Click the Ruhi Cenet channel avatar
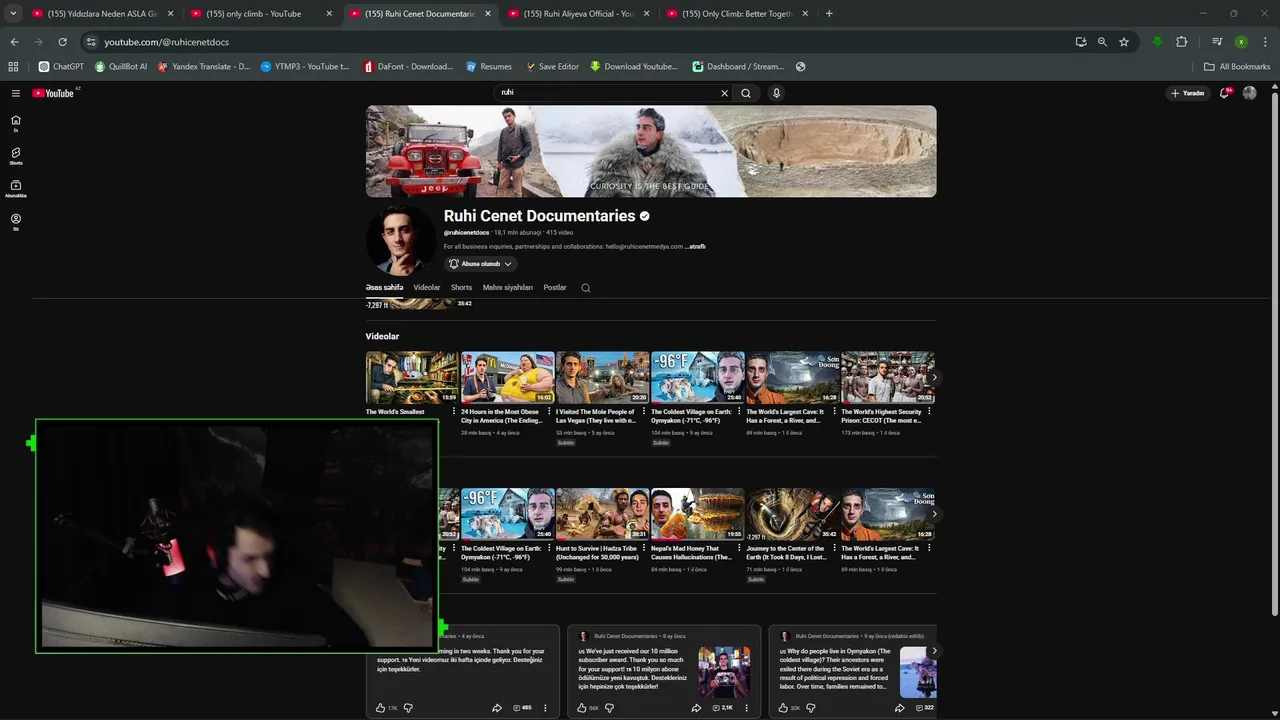 (401, 241)
